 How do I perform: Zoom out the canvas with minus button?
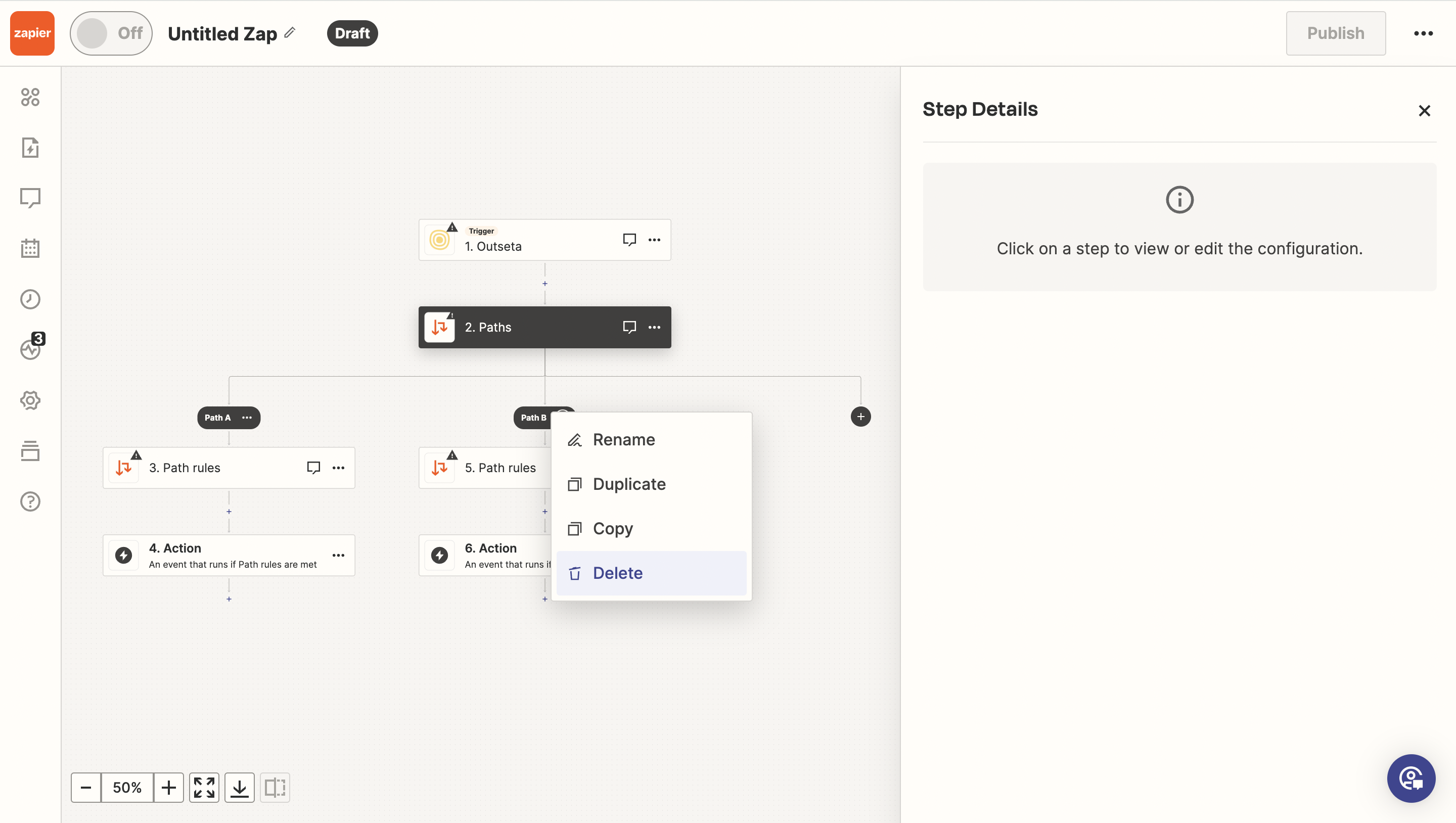(x=86, y=788)
